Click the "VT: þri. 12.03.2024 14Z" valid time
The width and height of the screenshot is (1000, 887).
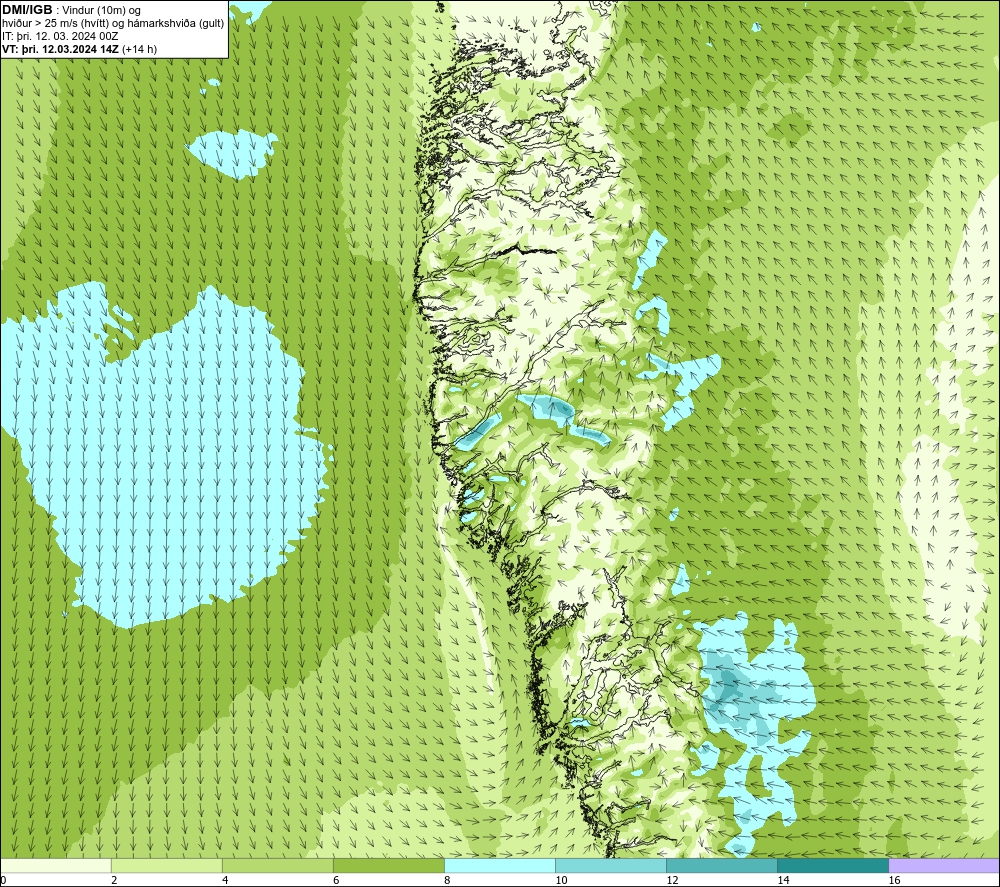pyautogui.click(x=61, y=49)
